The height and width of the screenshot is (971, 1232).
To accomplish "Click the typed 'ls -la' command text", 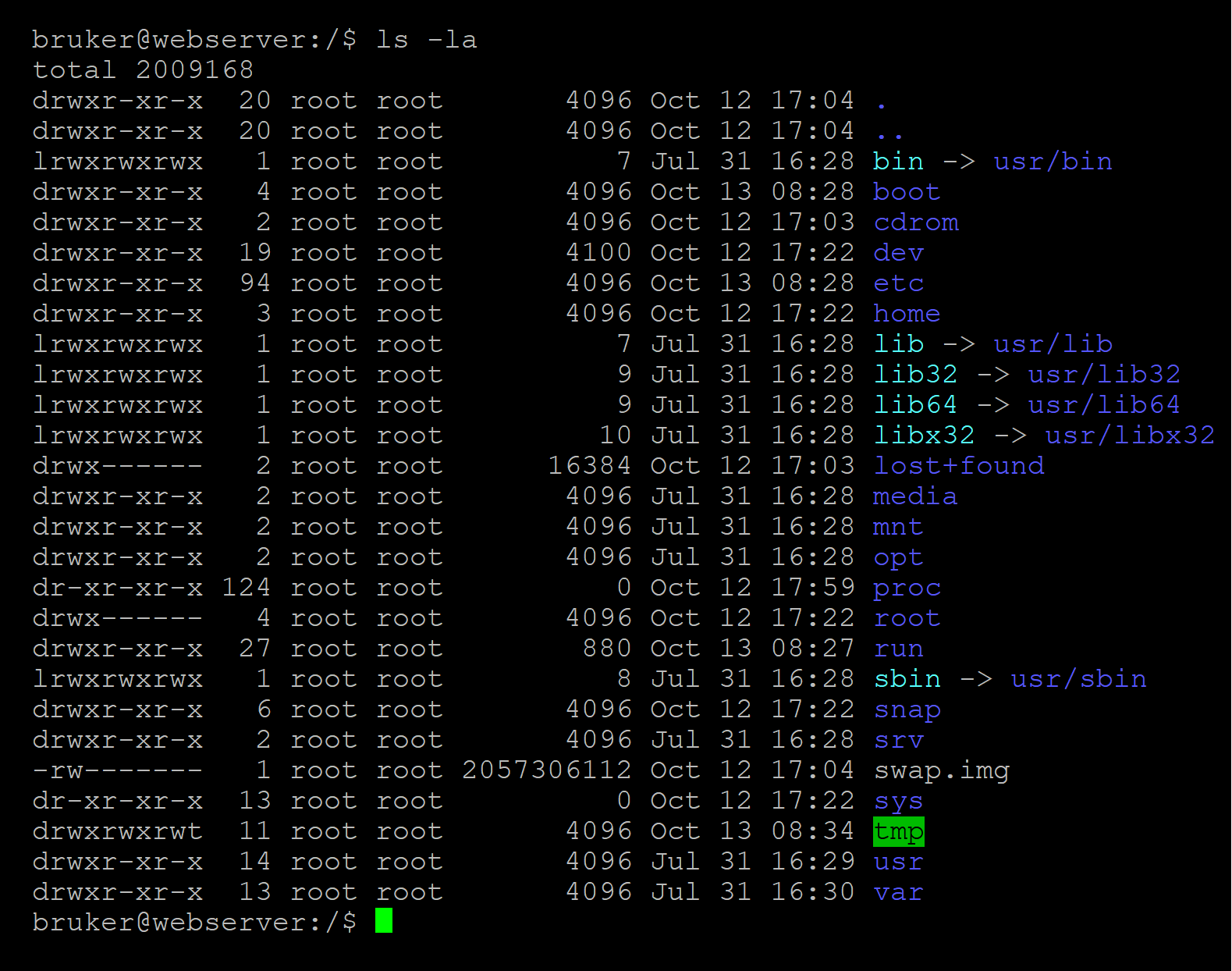I will coord(426,40).
